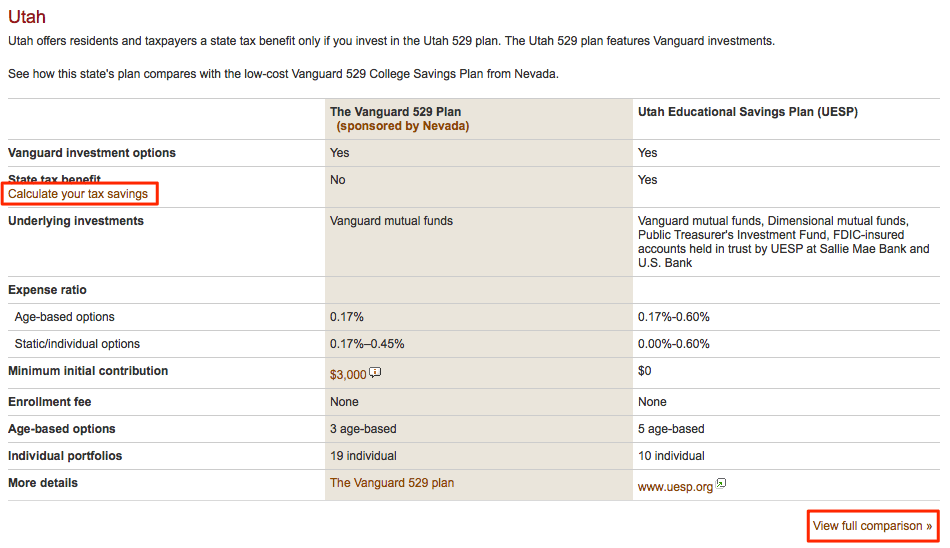Select the Enrollment fee row label
950x548 pixels.
point(50,402)
